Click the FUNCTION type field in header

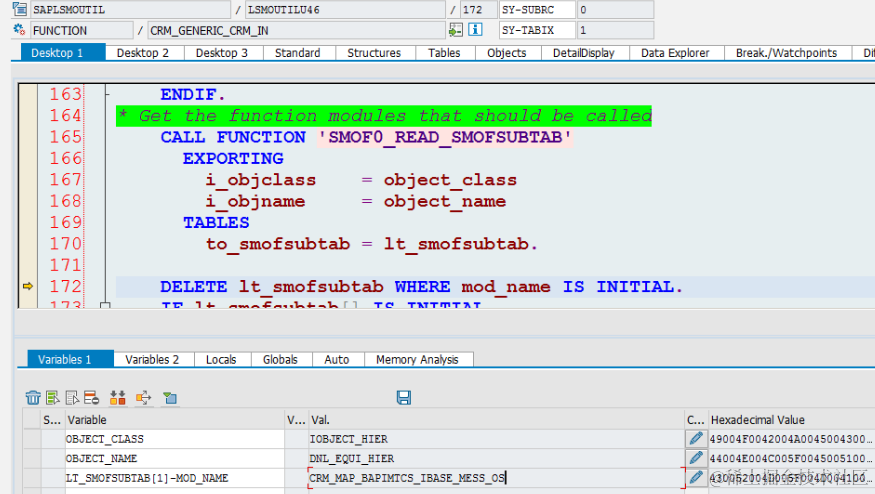81,30
